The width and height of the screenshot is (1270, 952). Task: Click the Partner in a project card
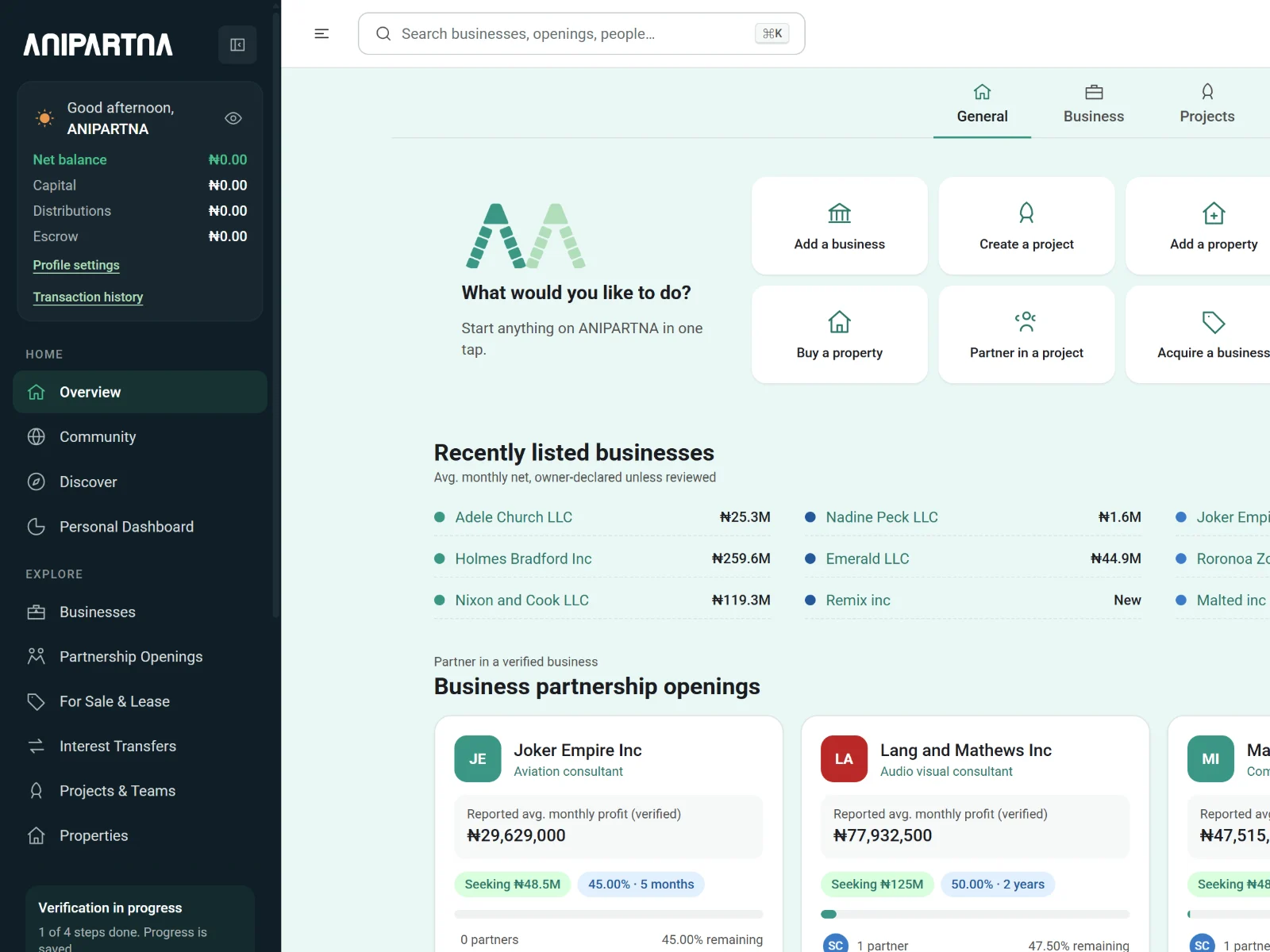(x=1026, y=335)
